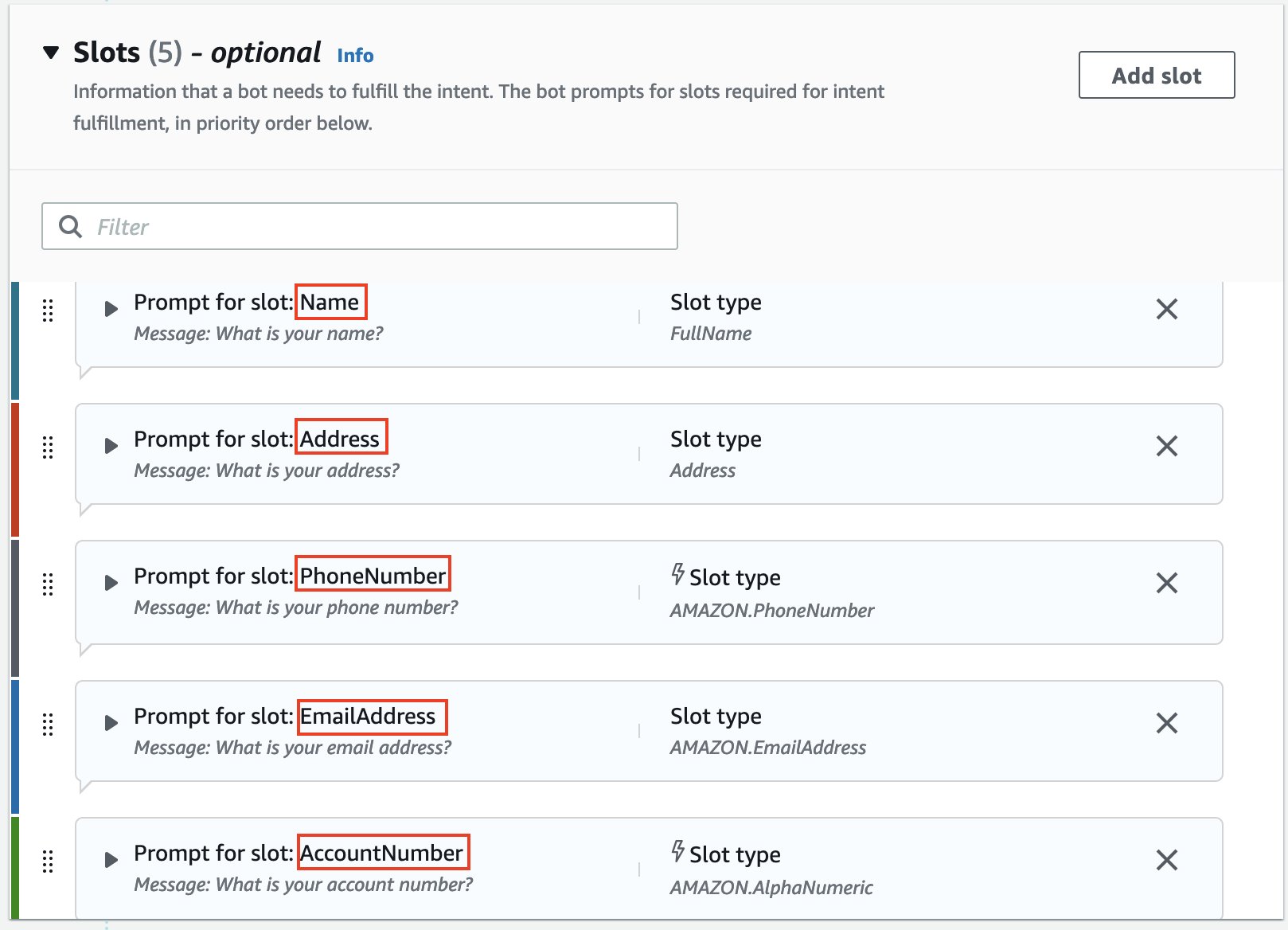This screenshot has width=1288, height=930.
Task: Click the search magnifier icon in Filter
Action: click(x=71, y=227)
